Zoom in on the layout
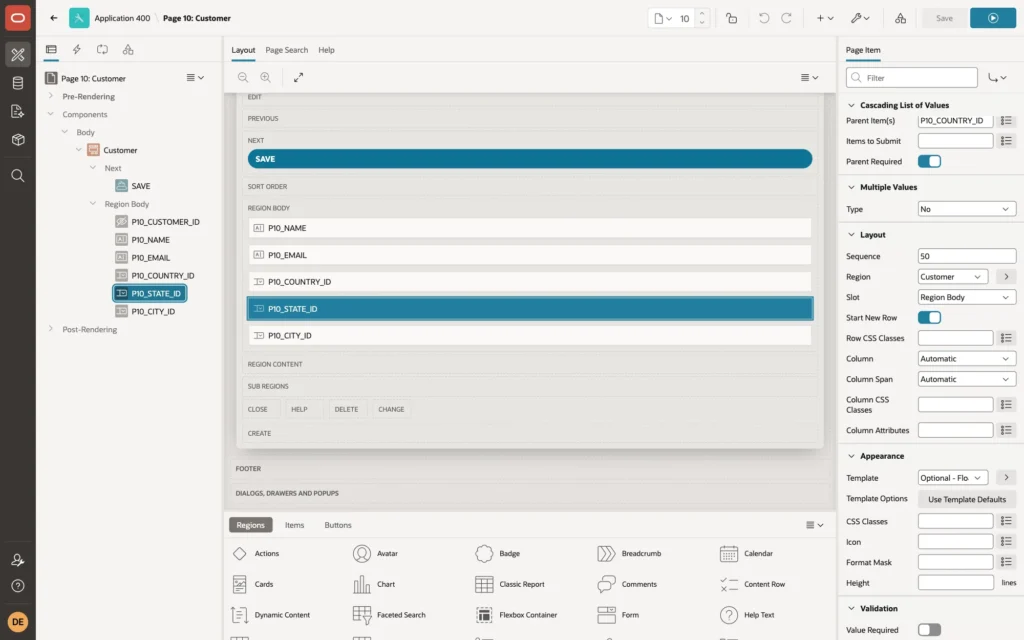 266,77
